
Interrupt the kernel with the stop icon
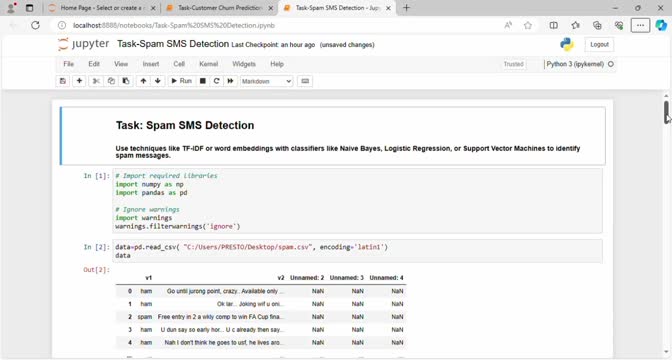tap(203, 81)
